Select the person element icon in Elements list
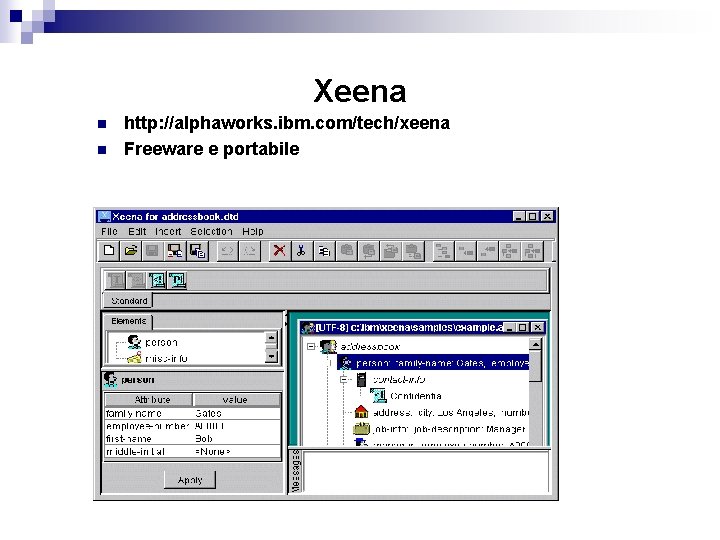 [x=134, y=342]
